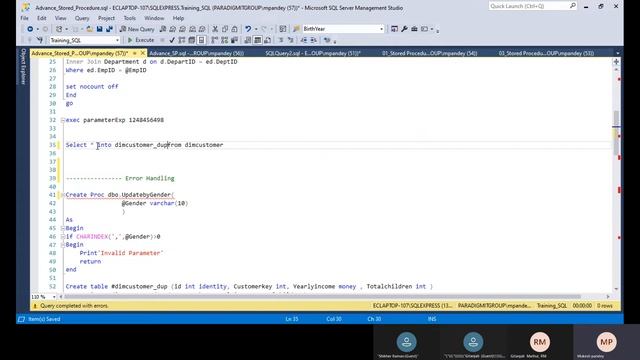Save the current query with Save icon
The width and height of the screenshot is (640, 360).
[99, 29]
